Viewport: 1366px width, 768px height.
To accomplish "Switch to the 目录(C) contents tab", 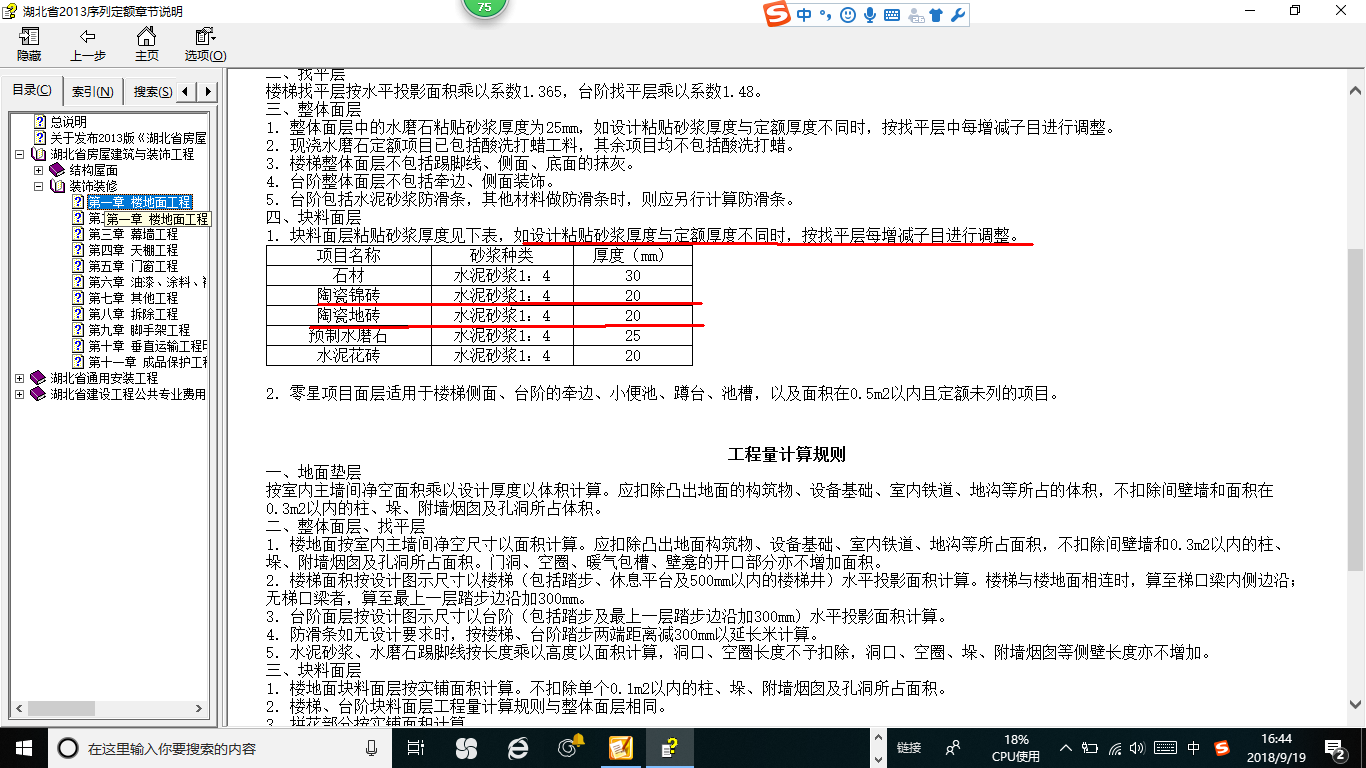I will click(x=32, y=91).
